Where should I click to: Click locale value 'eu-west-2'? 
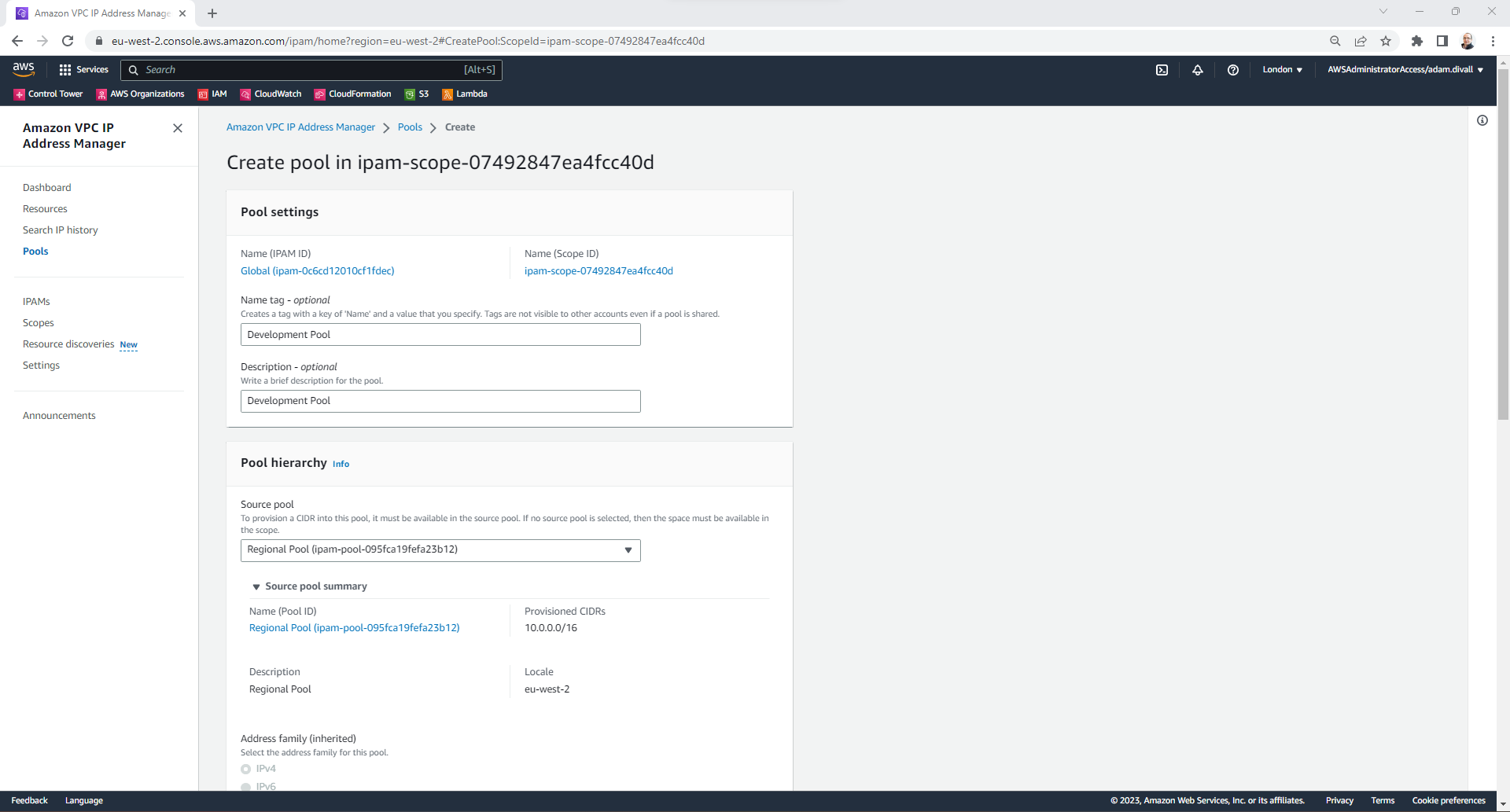pyautogui.click(x=547, y=689)
